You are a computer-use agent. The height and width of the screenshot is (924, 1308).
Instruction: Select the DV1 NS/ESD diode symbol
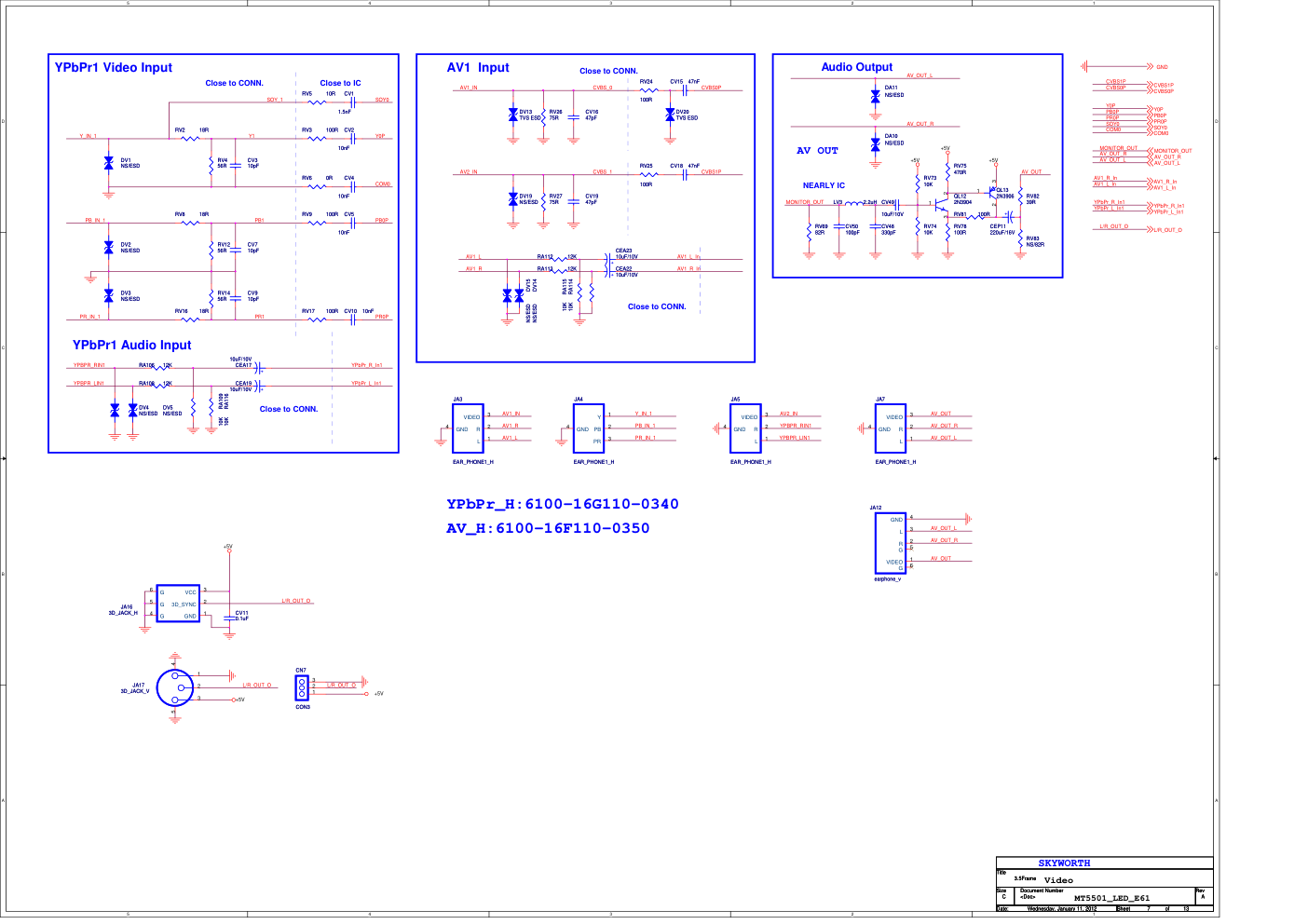[x=109, y=163]
